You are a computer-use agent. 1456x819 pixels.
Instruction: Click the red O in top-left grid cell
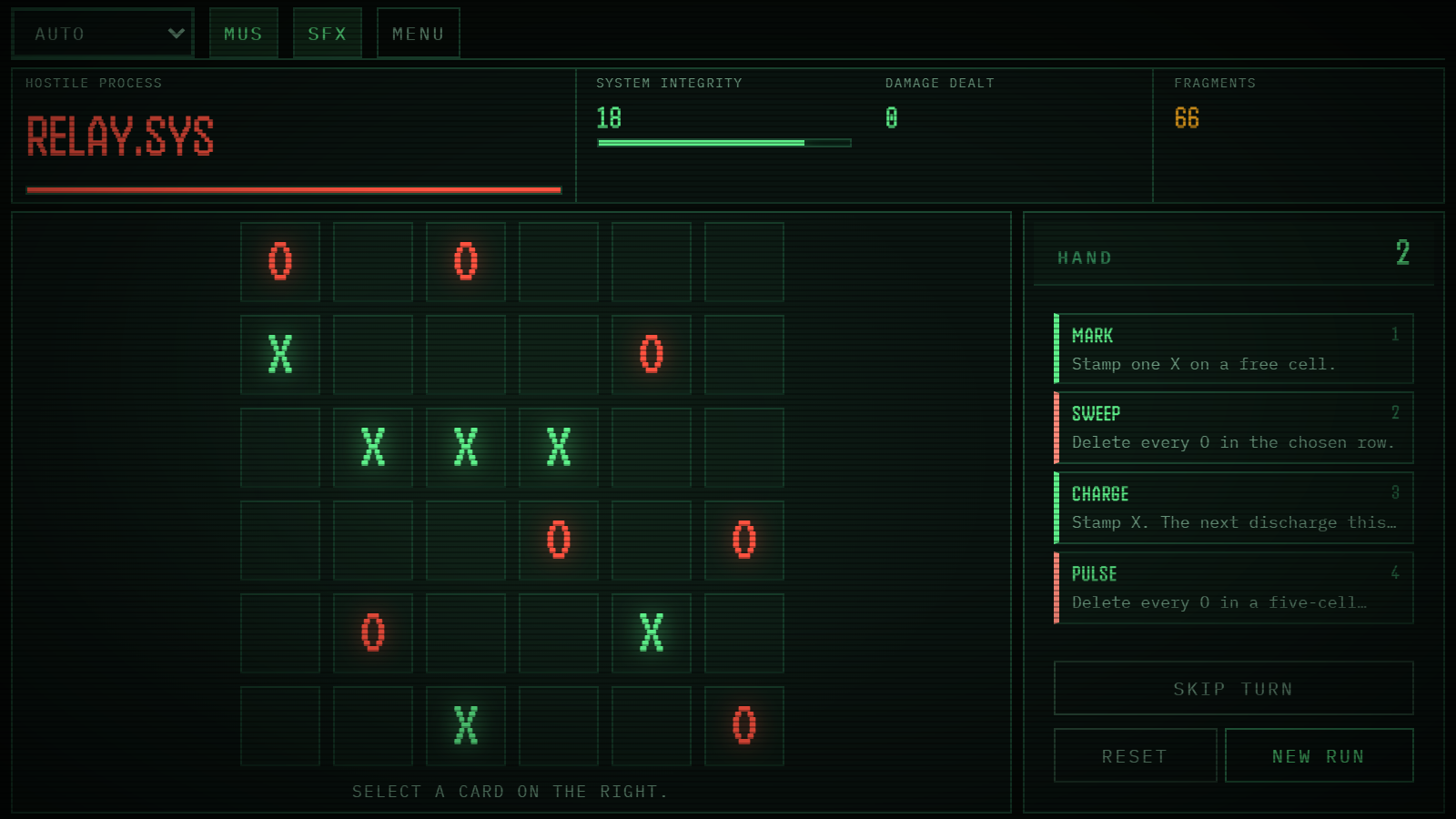click(280, 262)
